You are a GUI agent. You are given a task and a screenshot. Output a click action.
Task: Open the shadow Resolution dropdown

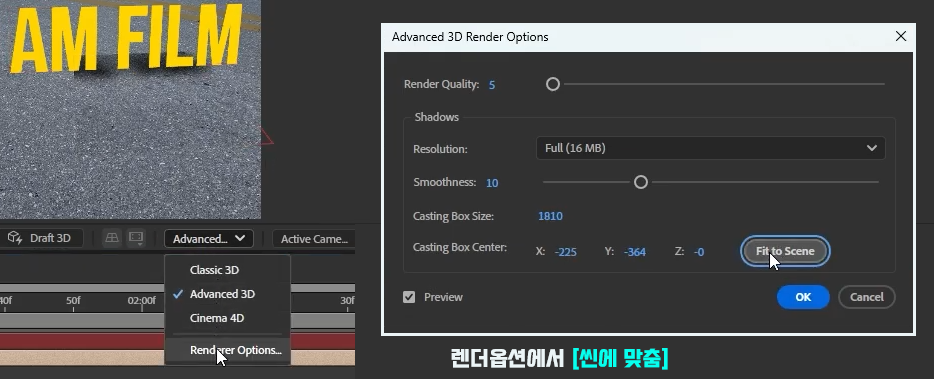[711, 148]
